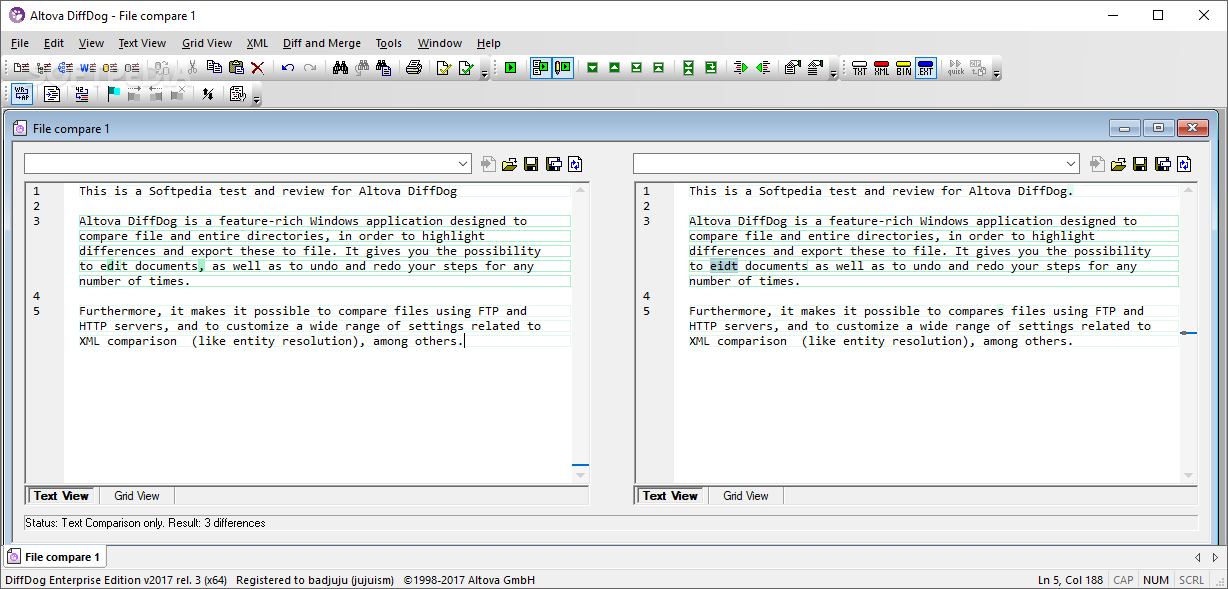Click the Replace binoculars icon
The width and height of the screenshot is (1228, 589).
pyautogui.click(x=384, y=67)
